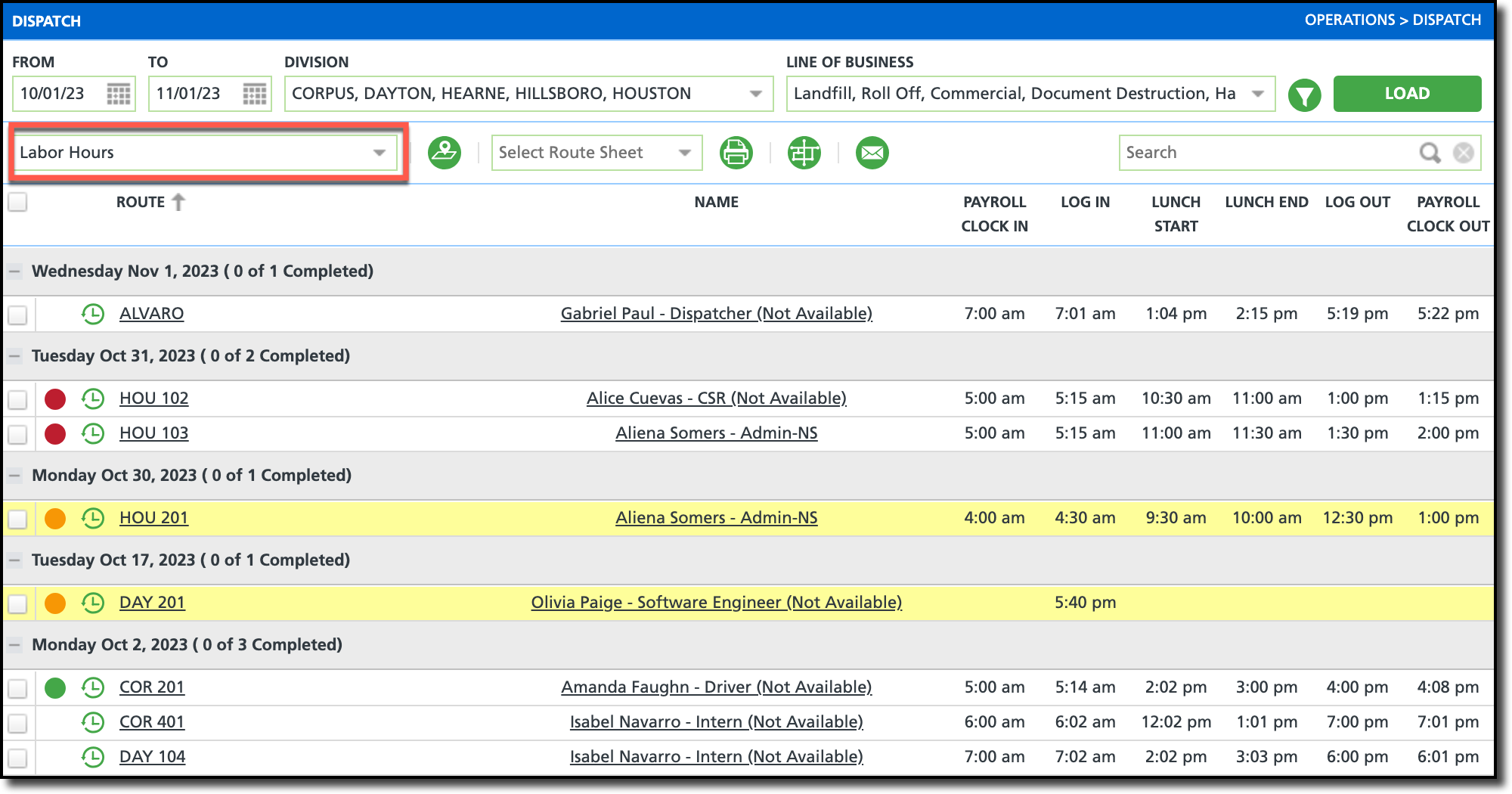Sort by the ROUTE column header

click(x=141, y=202)
